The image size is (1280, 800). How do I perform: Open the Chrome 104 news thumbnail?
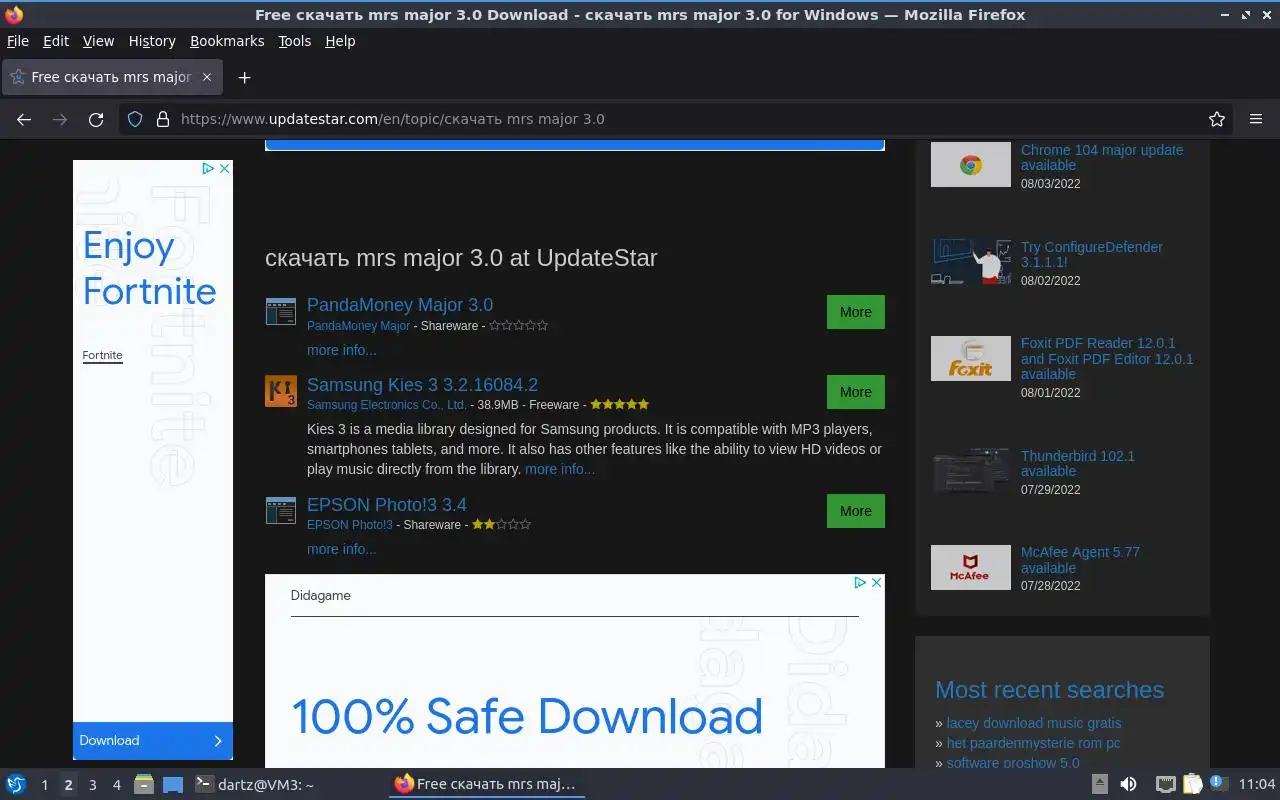(971, 165)
